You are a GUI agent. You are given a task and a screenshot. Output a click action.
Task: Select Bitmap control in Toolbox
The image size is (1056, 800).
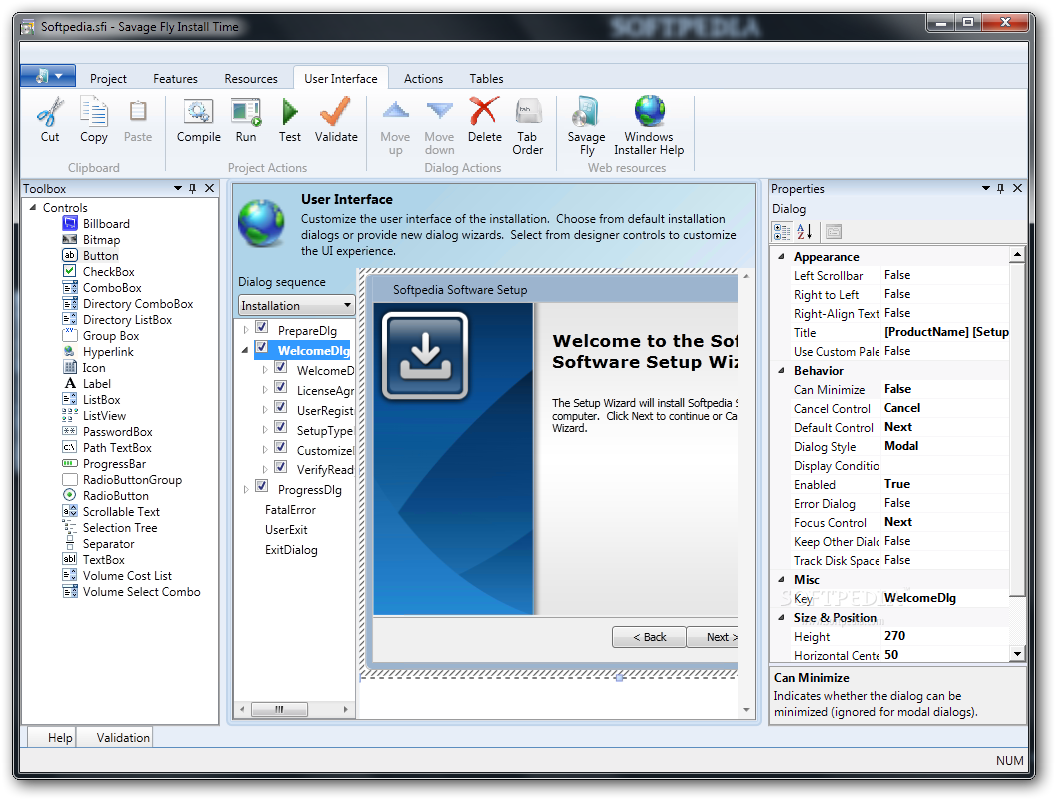[x=101, y=240]
